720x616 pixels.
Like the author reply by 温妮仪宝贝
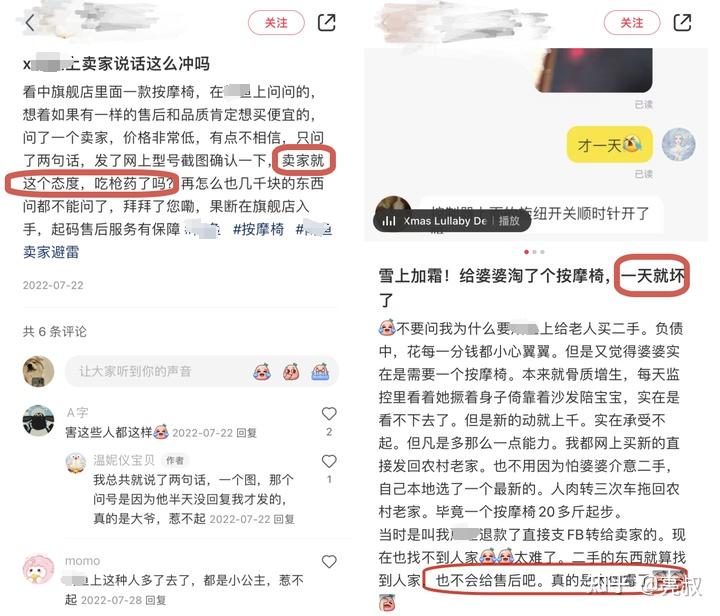pyautogui.click(x=329, y=461)
